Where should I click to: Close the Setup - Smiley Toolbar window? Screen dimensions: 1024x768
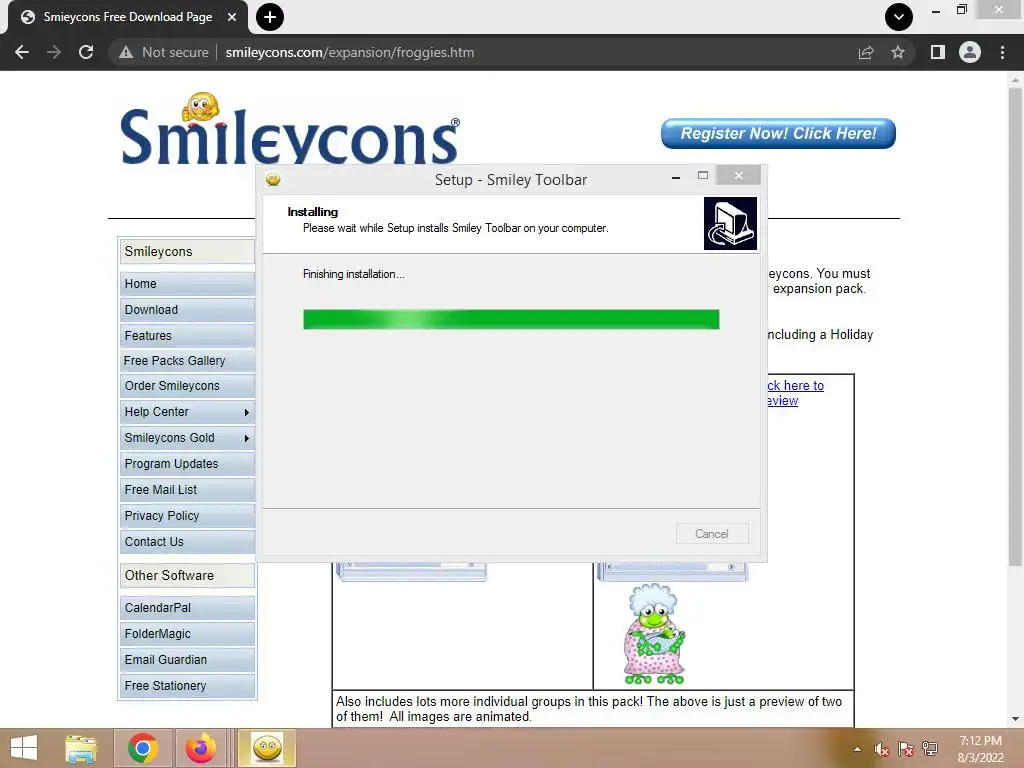pos(739,175)
